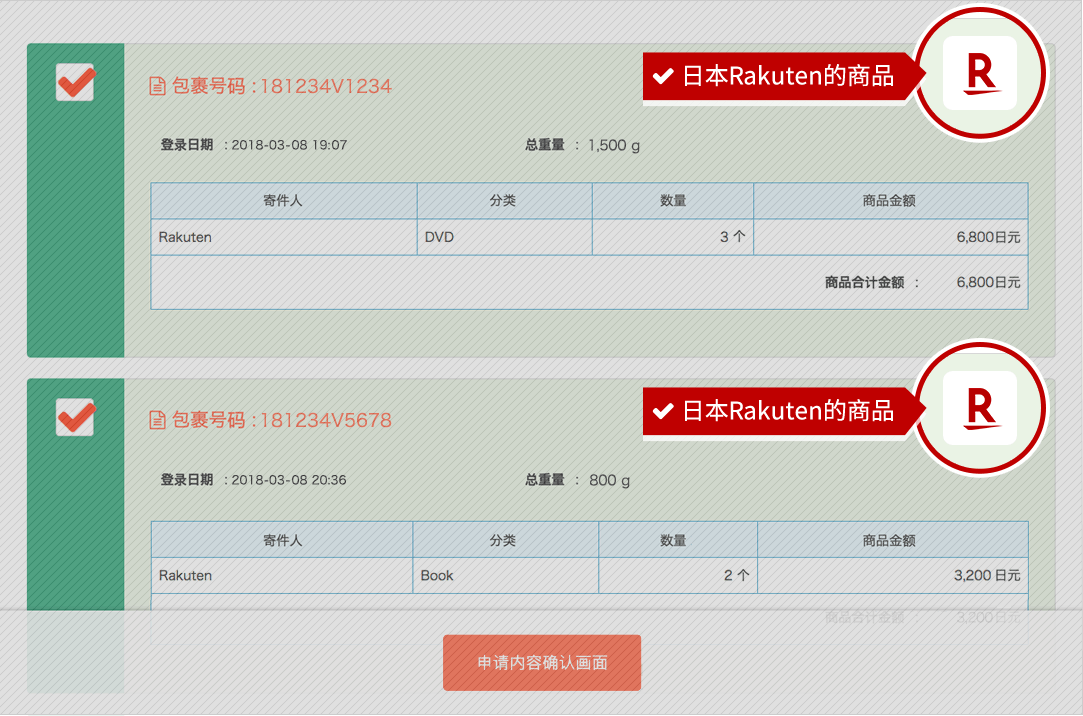Click the total weight value 800 g
Screen dimensions: 1083x716
pos(609,480)
